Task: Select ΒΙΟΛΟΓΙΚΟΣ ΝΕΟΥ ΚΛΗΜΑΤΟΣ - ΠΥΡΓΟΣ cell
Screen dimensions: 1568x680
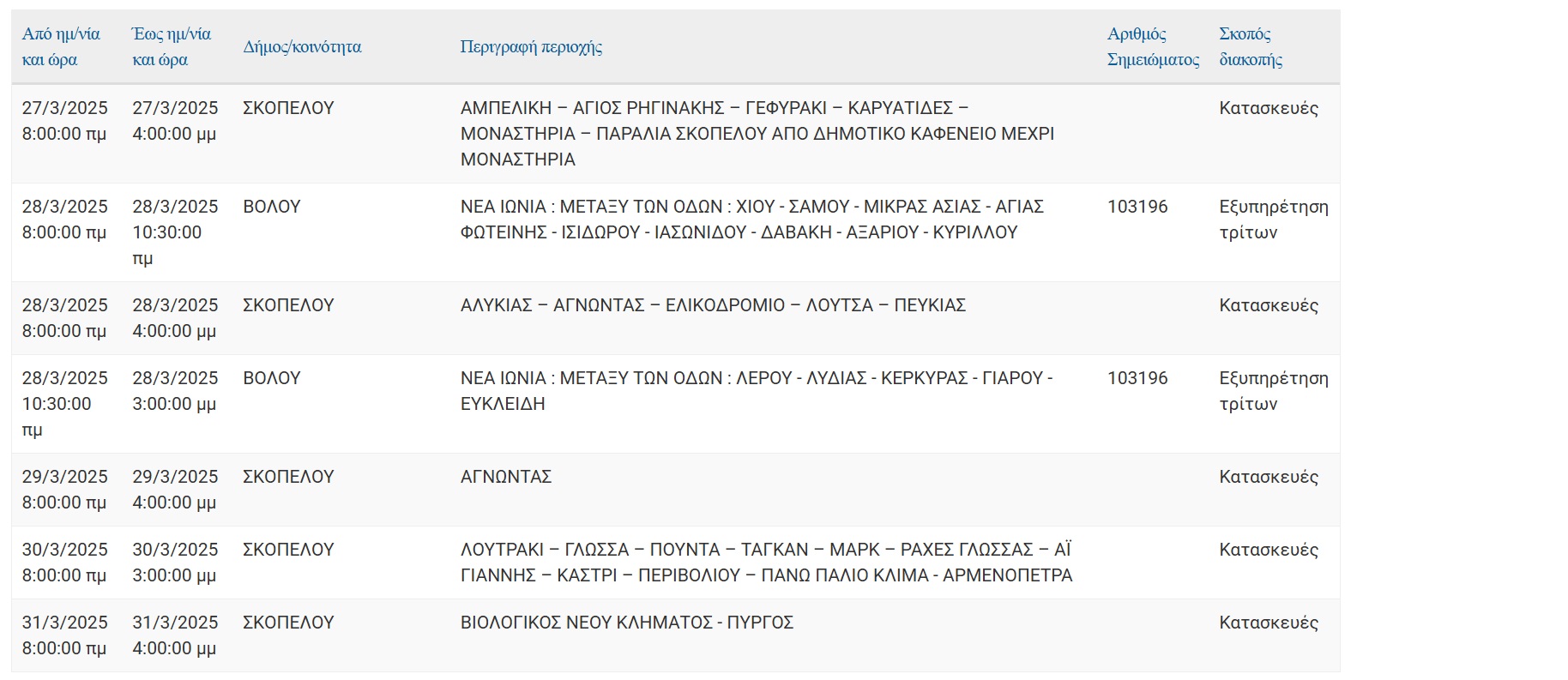Action: [626, 623]
